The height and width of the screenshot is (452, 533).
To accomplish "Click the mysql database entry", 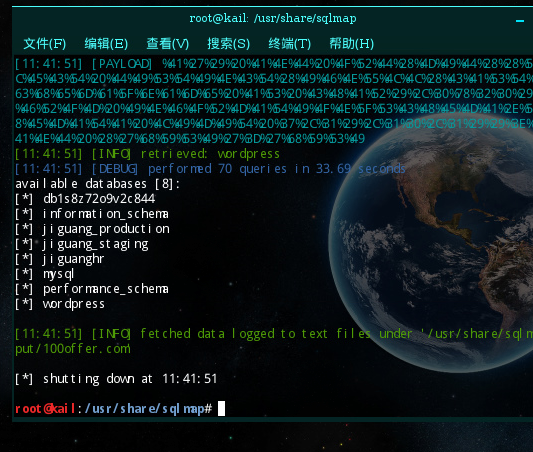I will click(58, 274).
